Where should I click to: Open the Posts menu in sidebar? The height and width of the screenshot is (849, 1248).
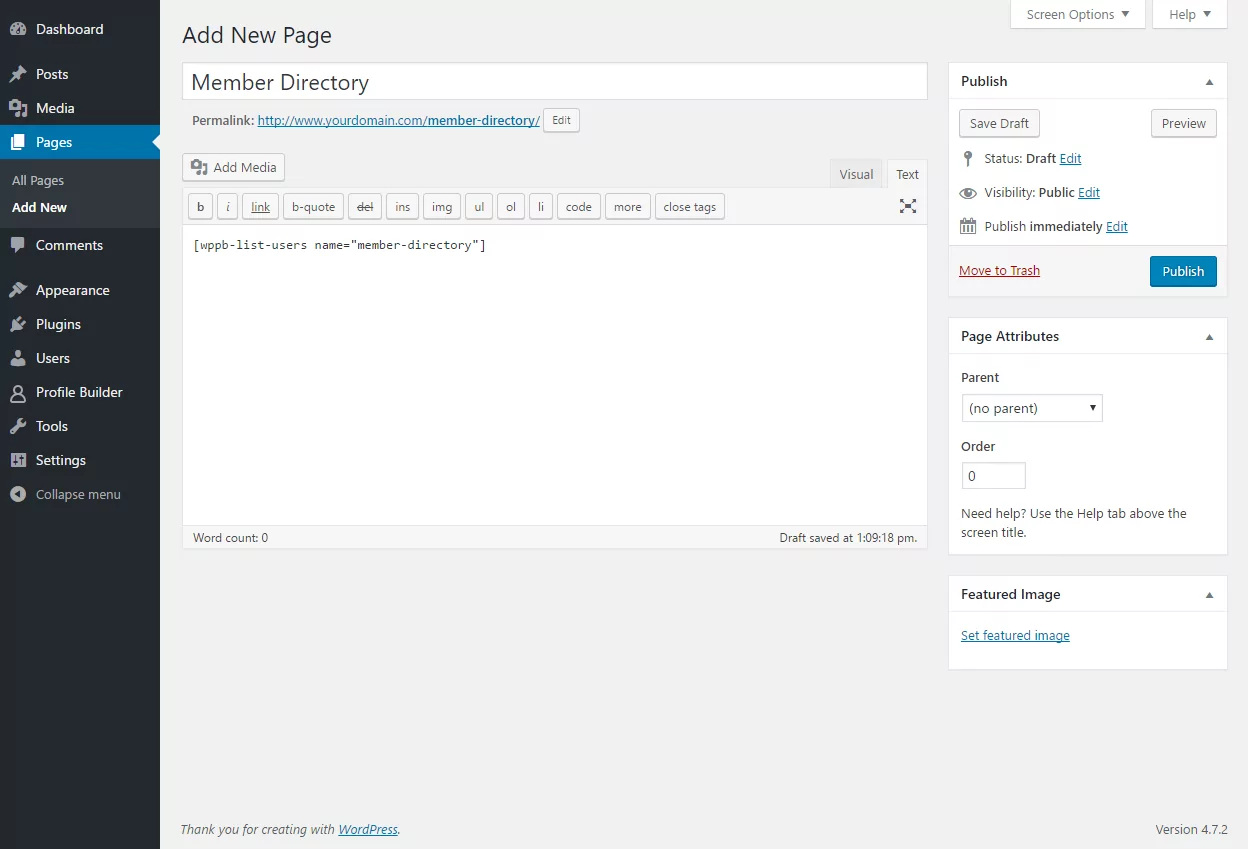tap(52, 74)
